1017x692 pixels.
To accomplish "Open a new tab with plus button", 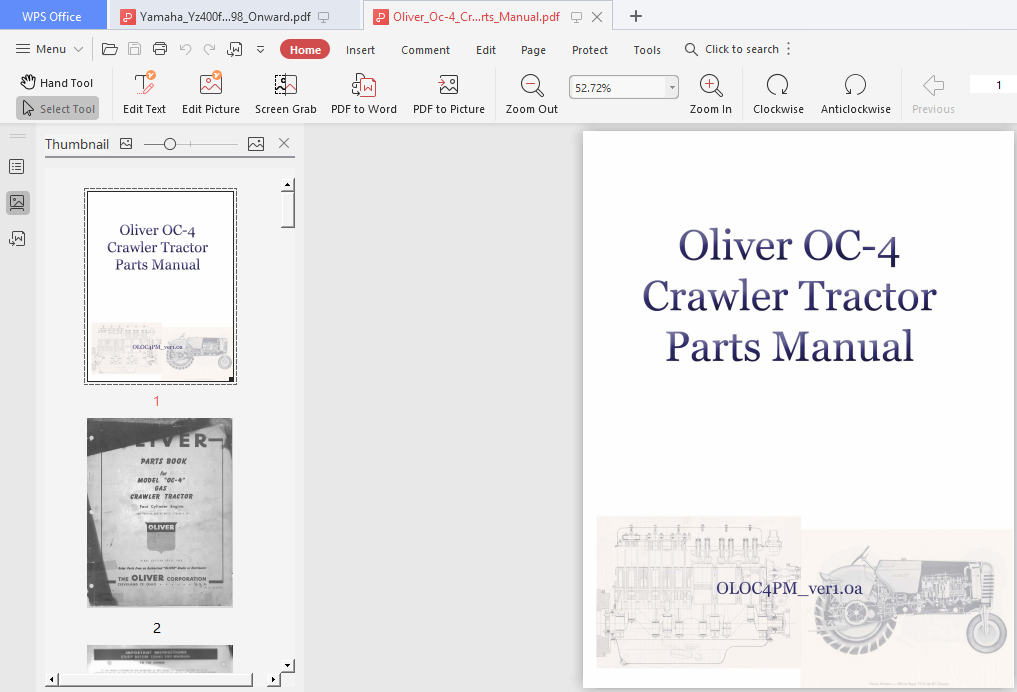I will point(636,16).
